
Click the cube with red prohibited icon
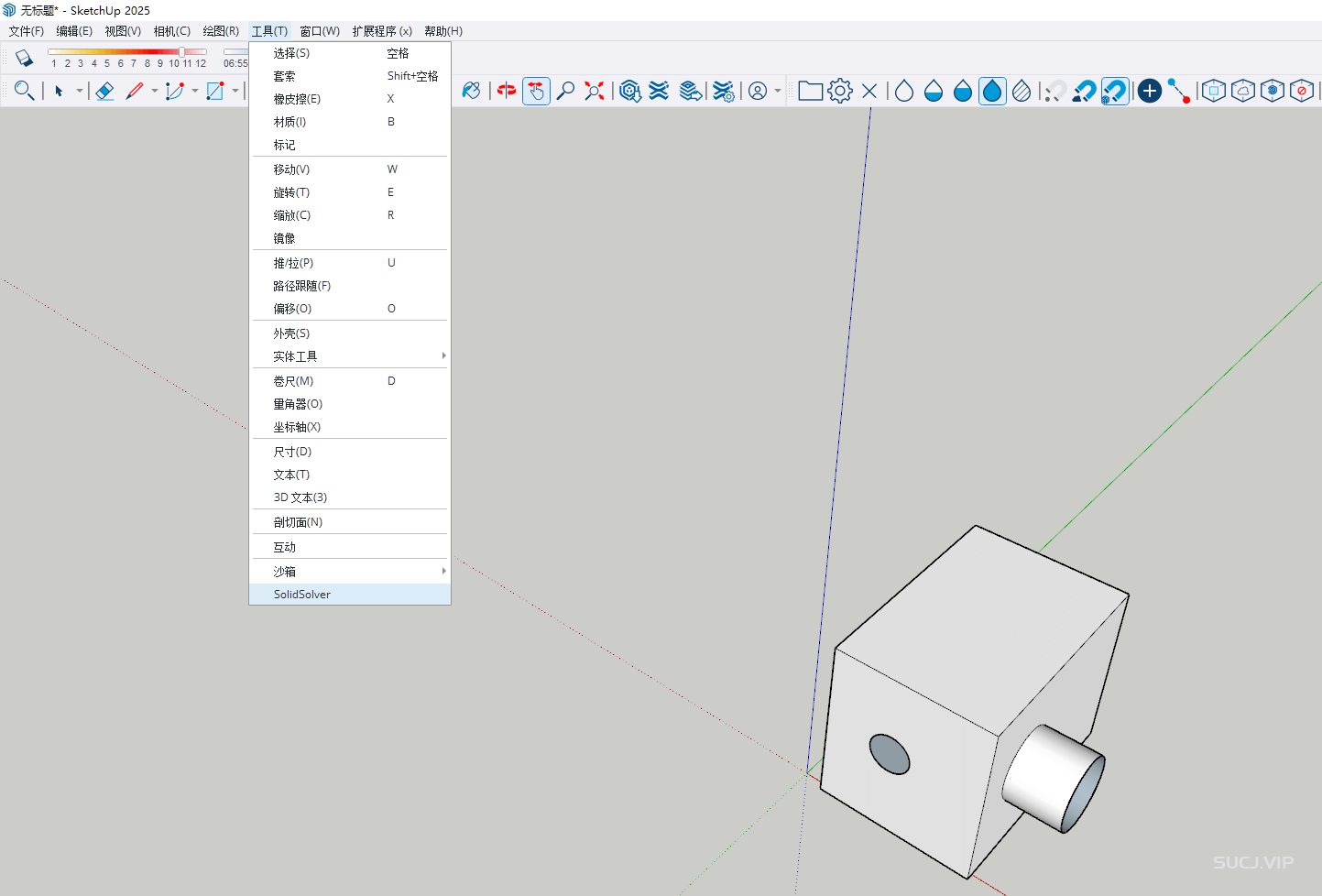tap(1302, 91)
